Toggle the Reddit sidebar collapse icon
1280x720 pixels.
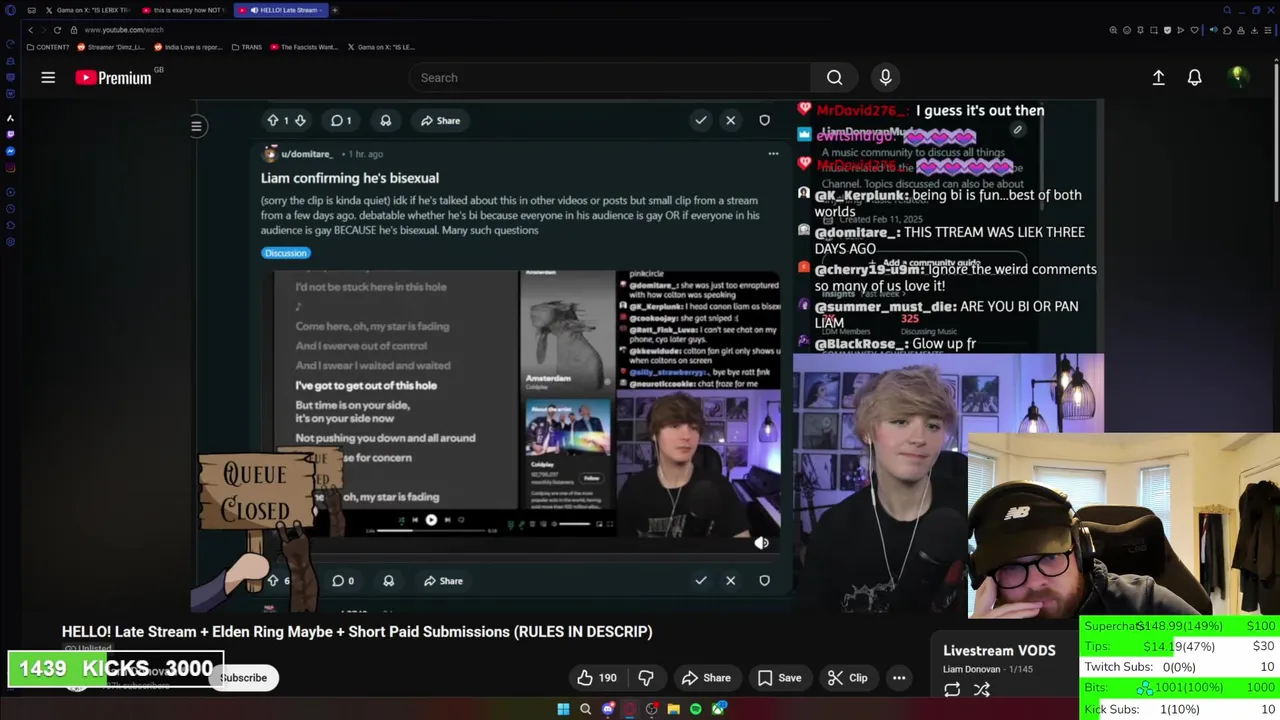click(197, 126)
